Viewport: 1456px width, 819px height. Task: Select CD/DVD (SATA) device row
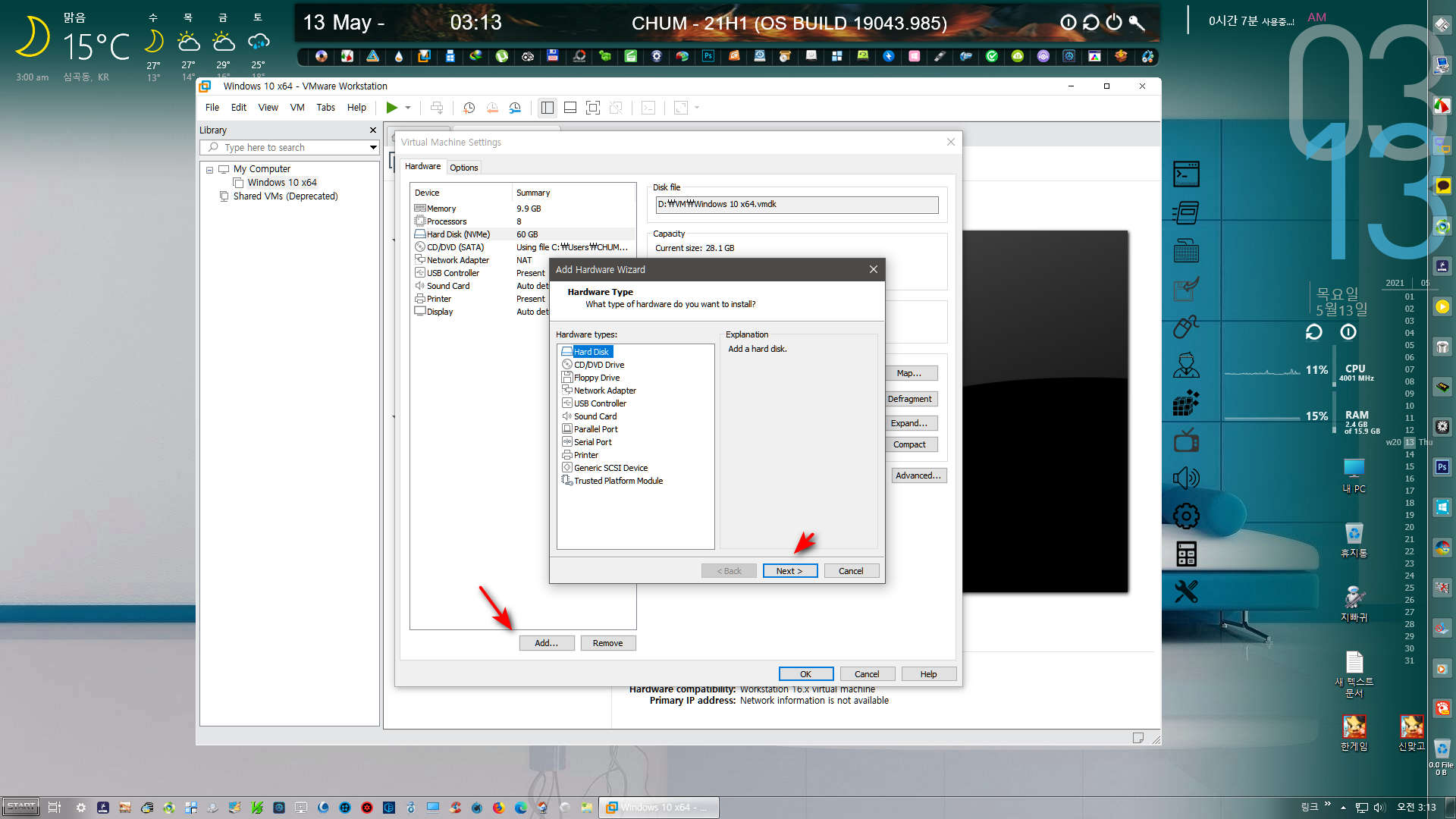coord(522,247)
